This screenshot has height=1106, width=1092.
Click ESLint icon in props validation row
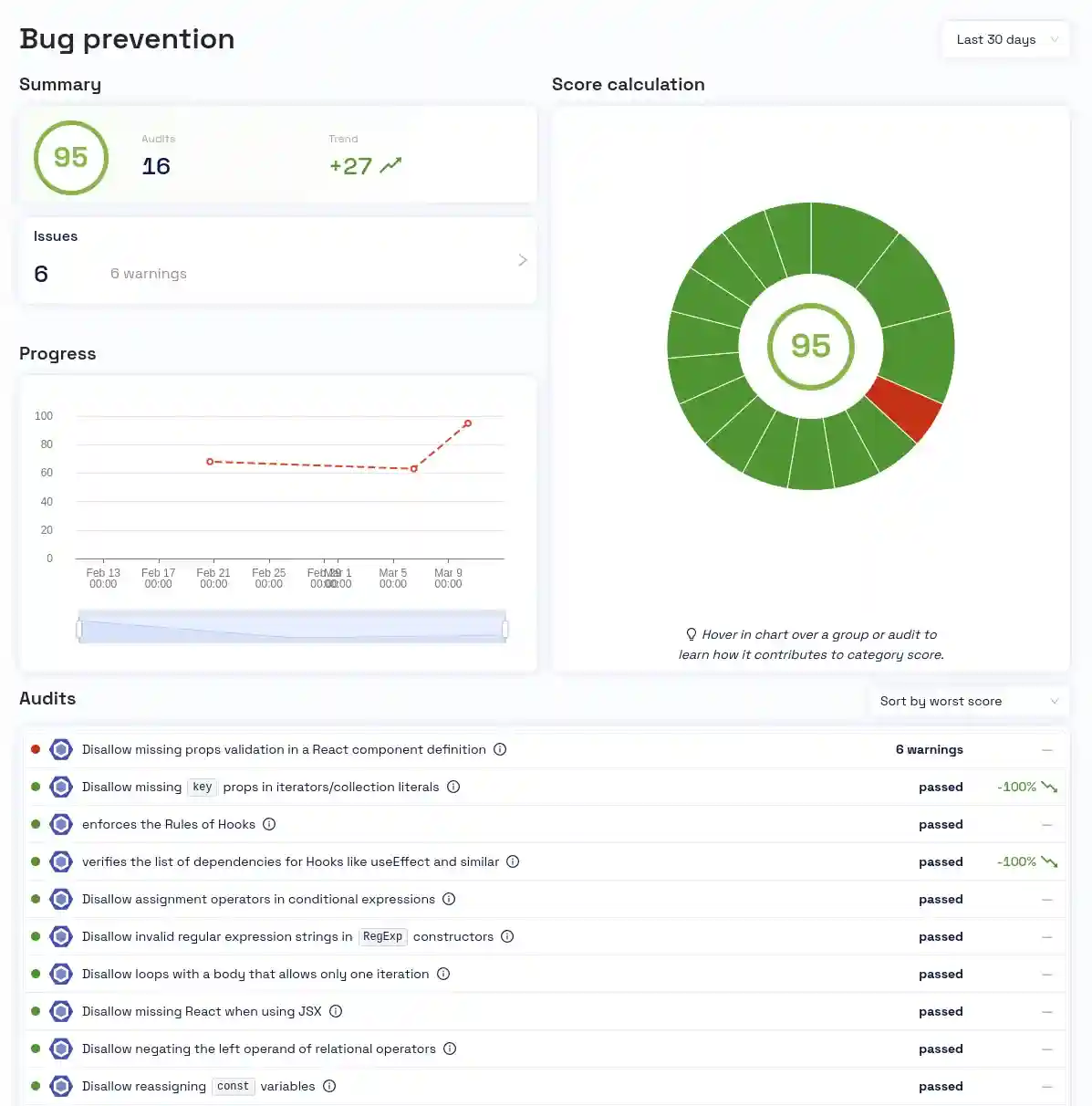click(x=61, y=749)
